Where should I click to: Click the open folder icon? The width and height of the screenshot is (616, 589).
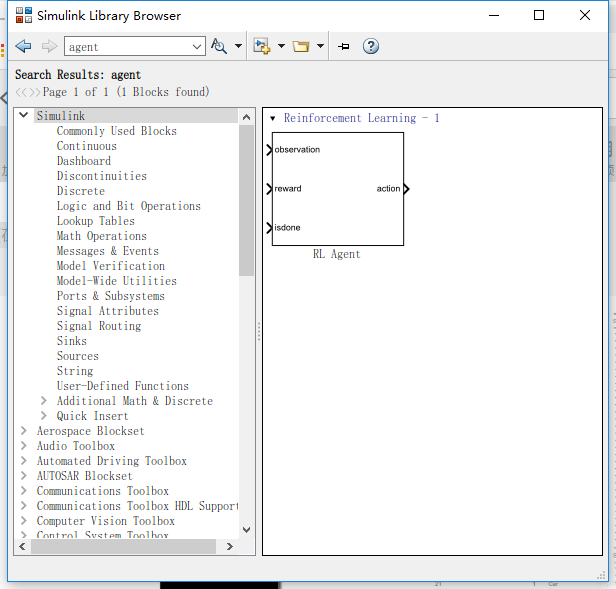click(301, 46)
